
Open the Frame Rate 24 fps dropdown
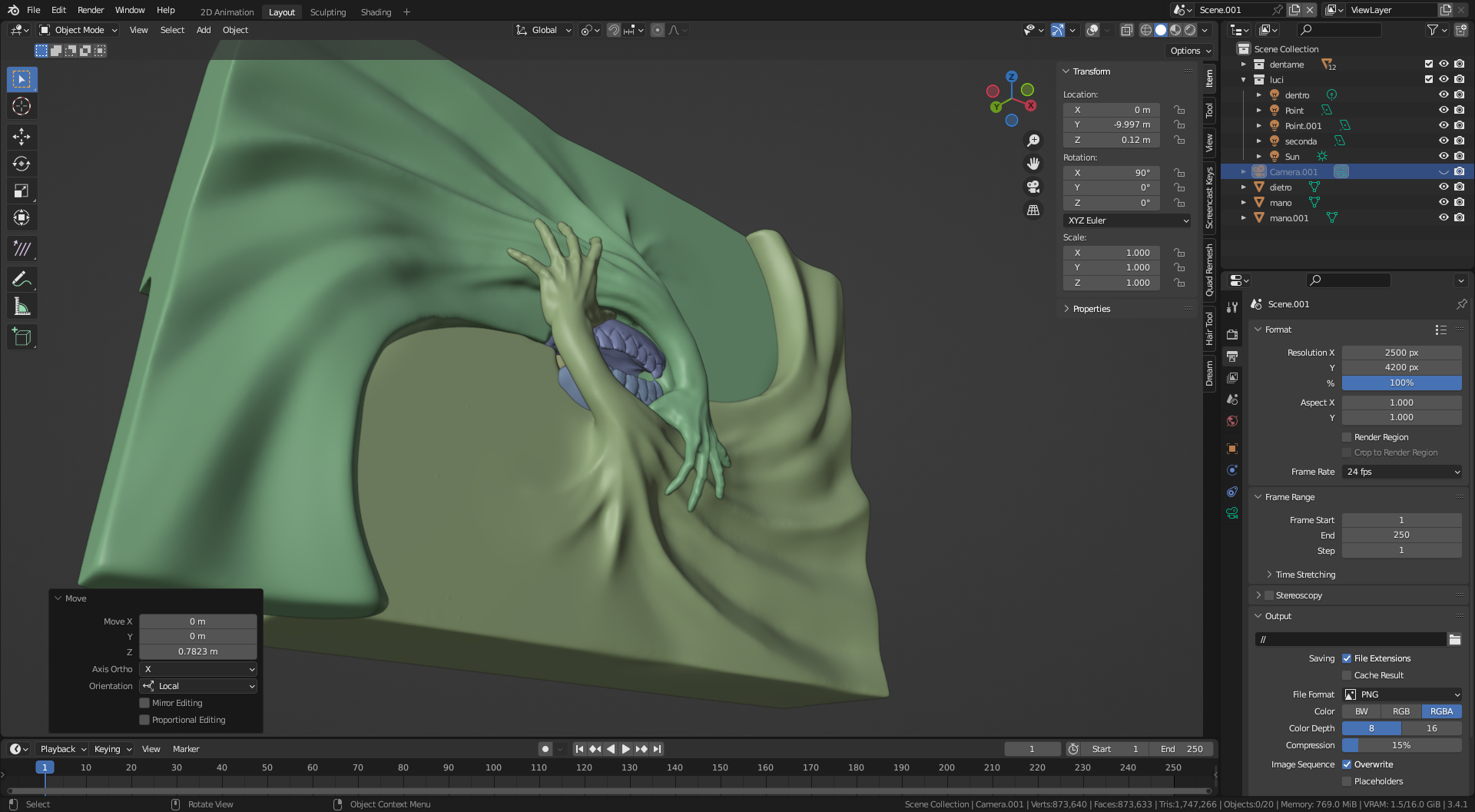coord(1402,472)
